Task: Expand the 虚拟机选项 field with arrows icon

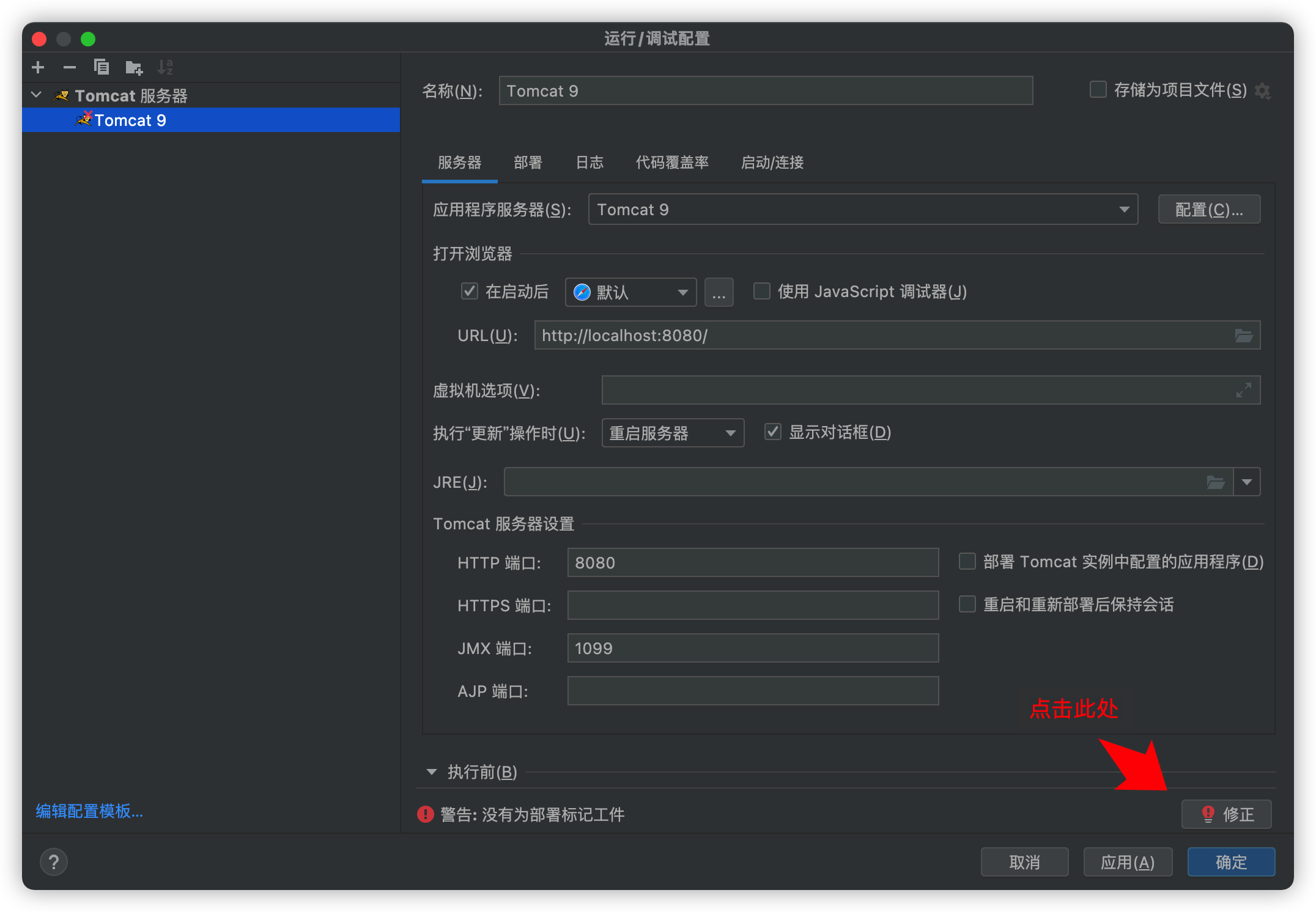Action: click(1244, 390)
